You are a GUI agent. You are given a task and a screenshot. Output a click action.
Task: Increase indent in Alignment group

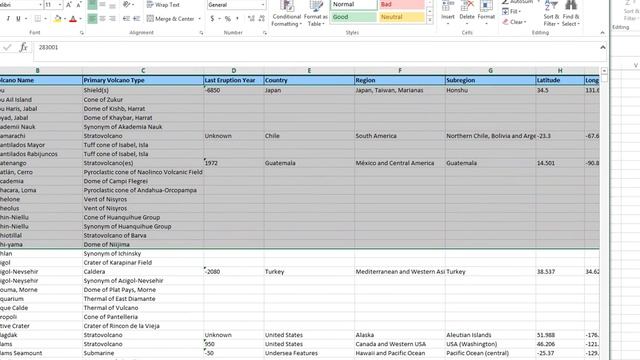[x=137, y=19]
